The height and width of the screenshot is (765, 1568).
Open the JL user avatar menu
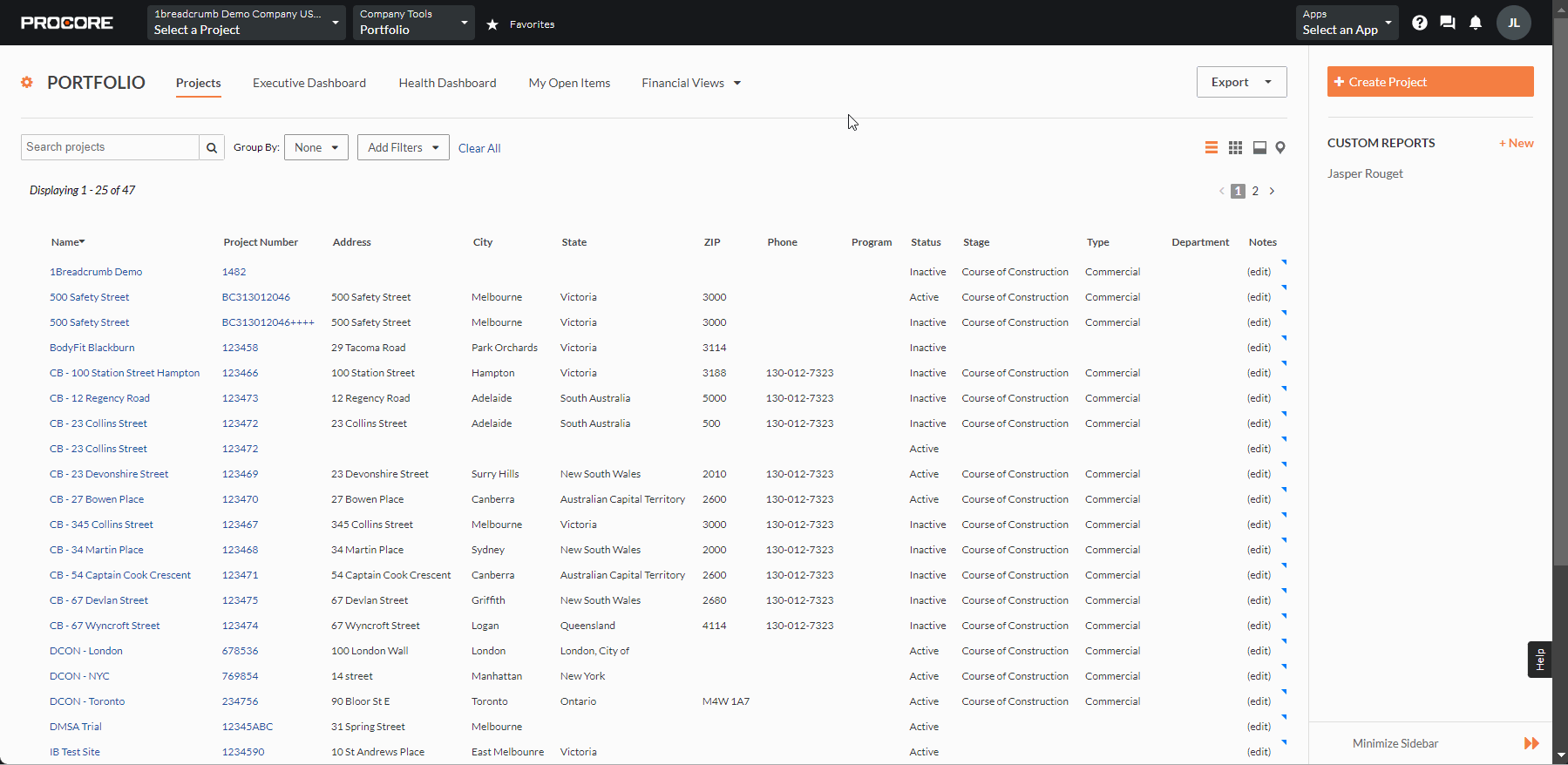click(x=1514, y=23)
